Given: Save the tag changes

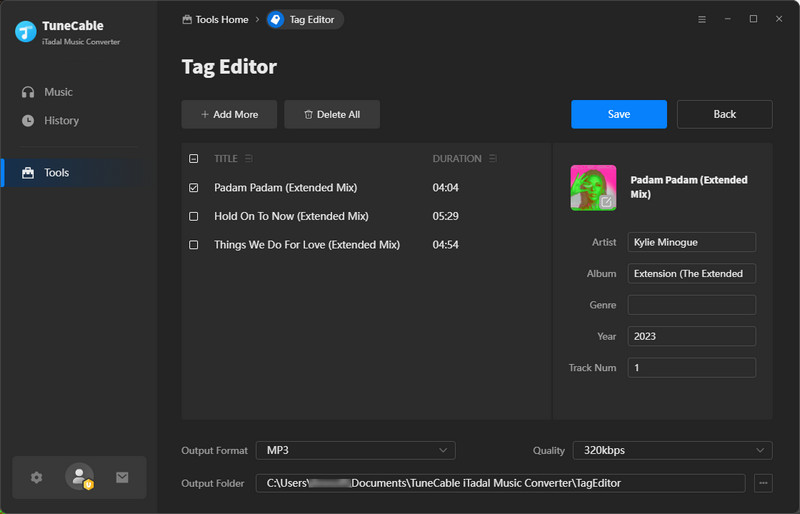Looking at the screenshot, I should pyautogui.click(x=619, y=114).
